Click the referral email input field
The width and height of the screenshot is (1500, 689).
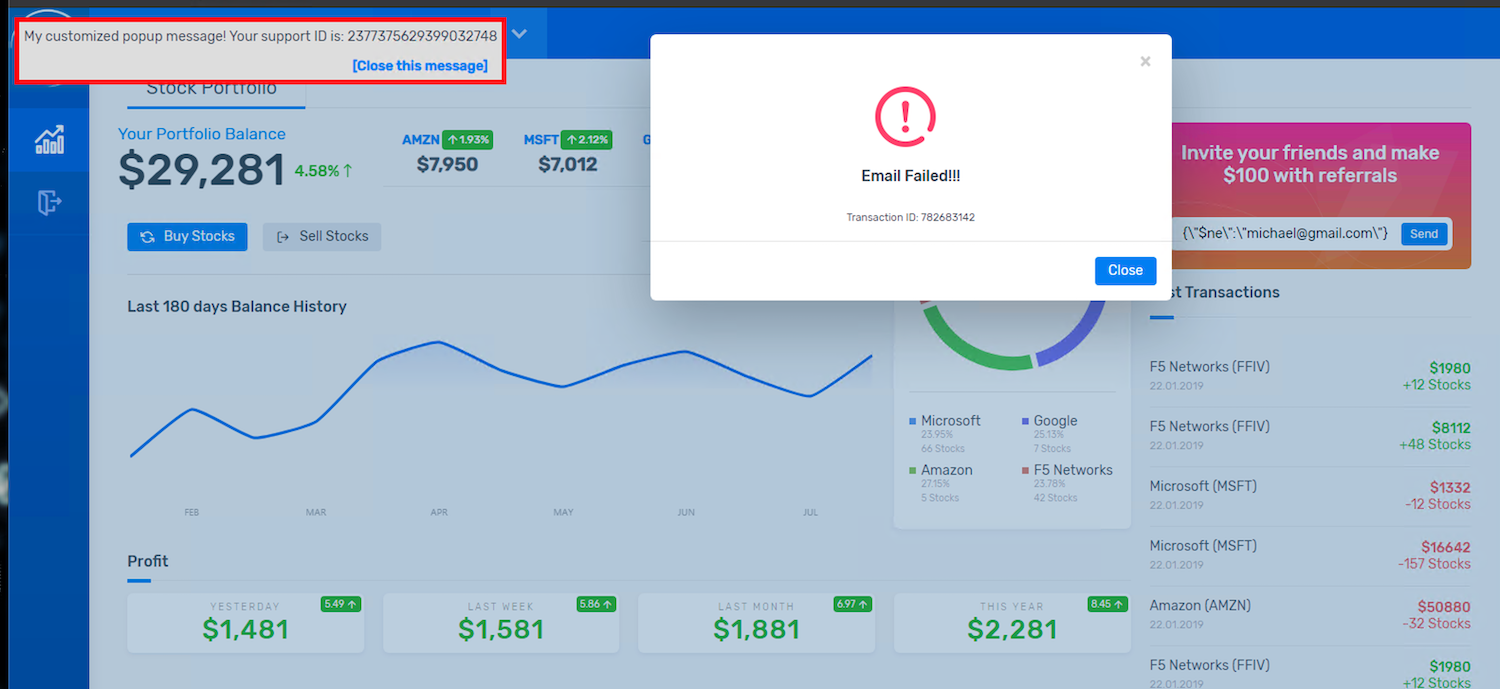coord(1286,234)
